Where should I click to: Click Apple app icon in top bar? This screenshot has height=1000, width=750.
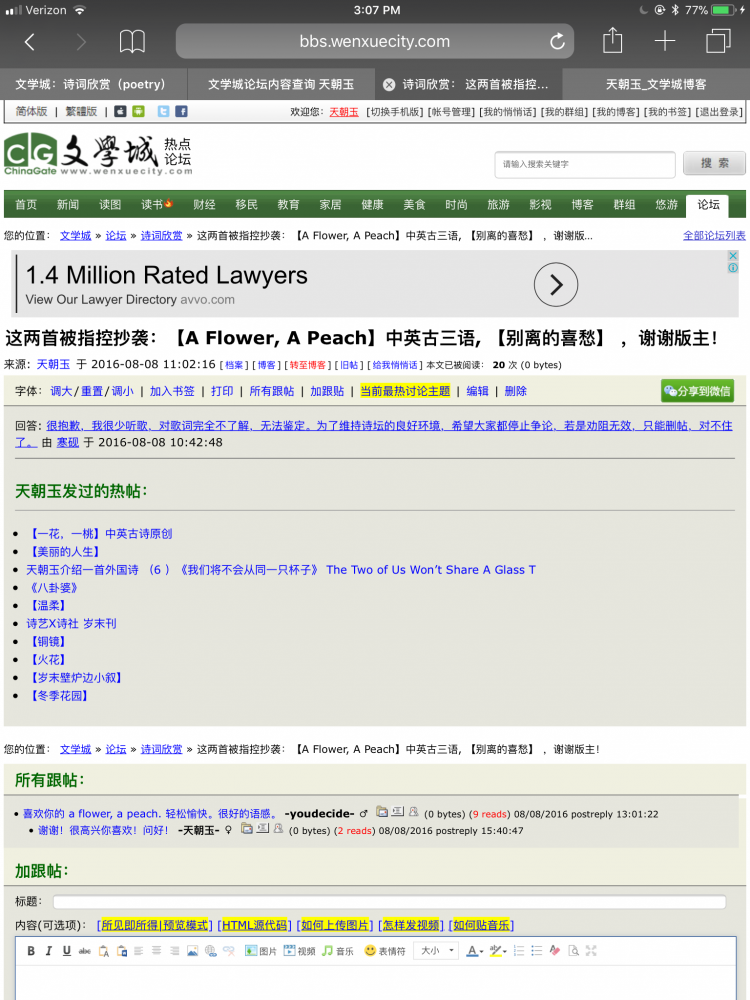(x=120, y=111)
